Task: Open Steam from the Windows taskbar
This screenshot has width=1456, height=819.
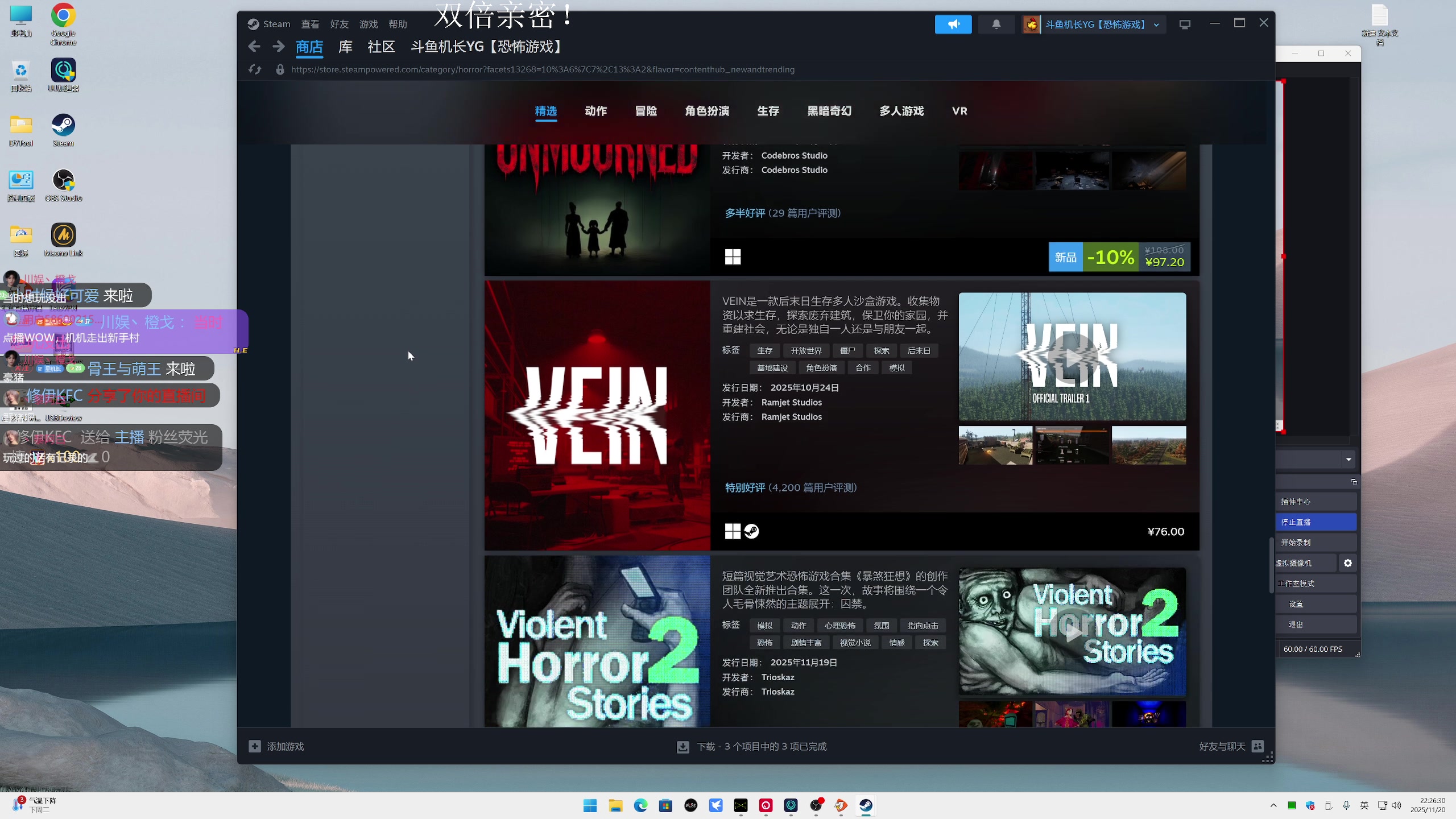Action: (866, 806)
